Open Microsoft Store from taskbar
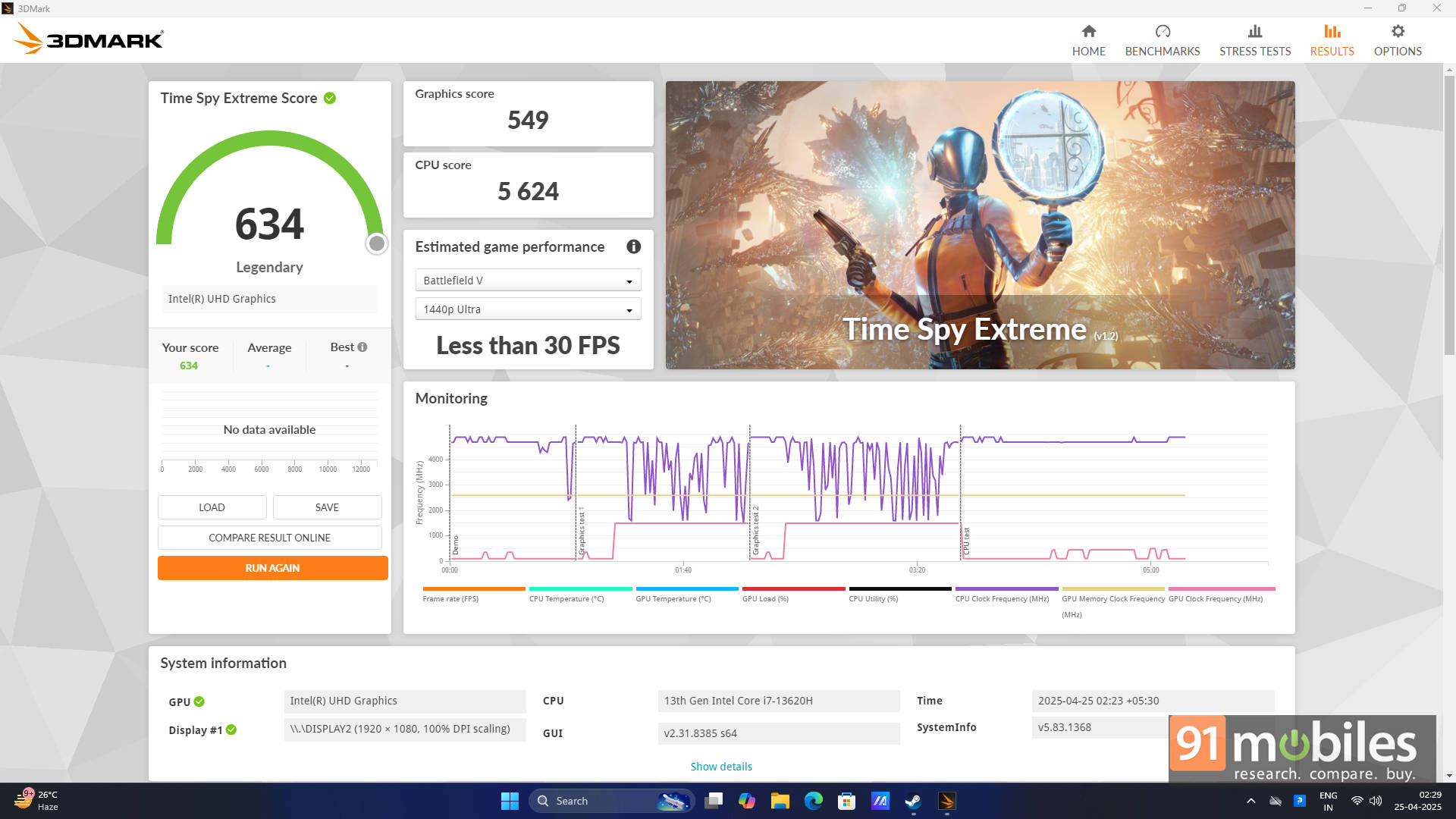The width and height of the screenshot is (1456, 819). (846, 801)
